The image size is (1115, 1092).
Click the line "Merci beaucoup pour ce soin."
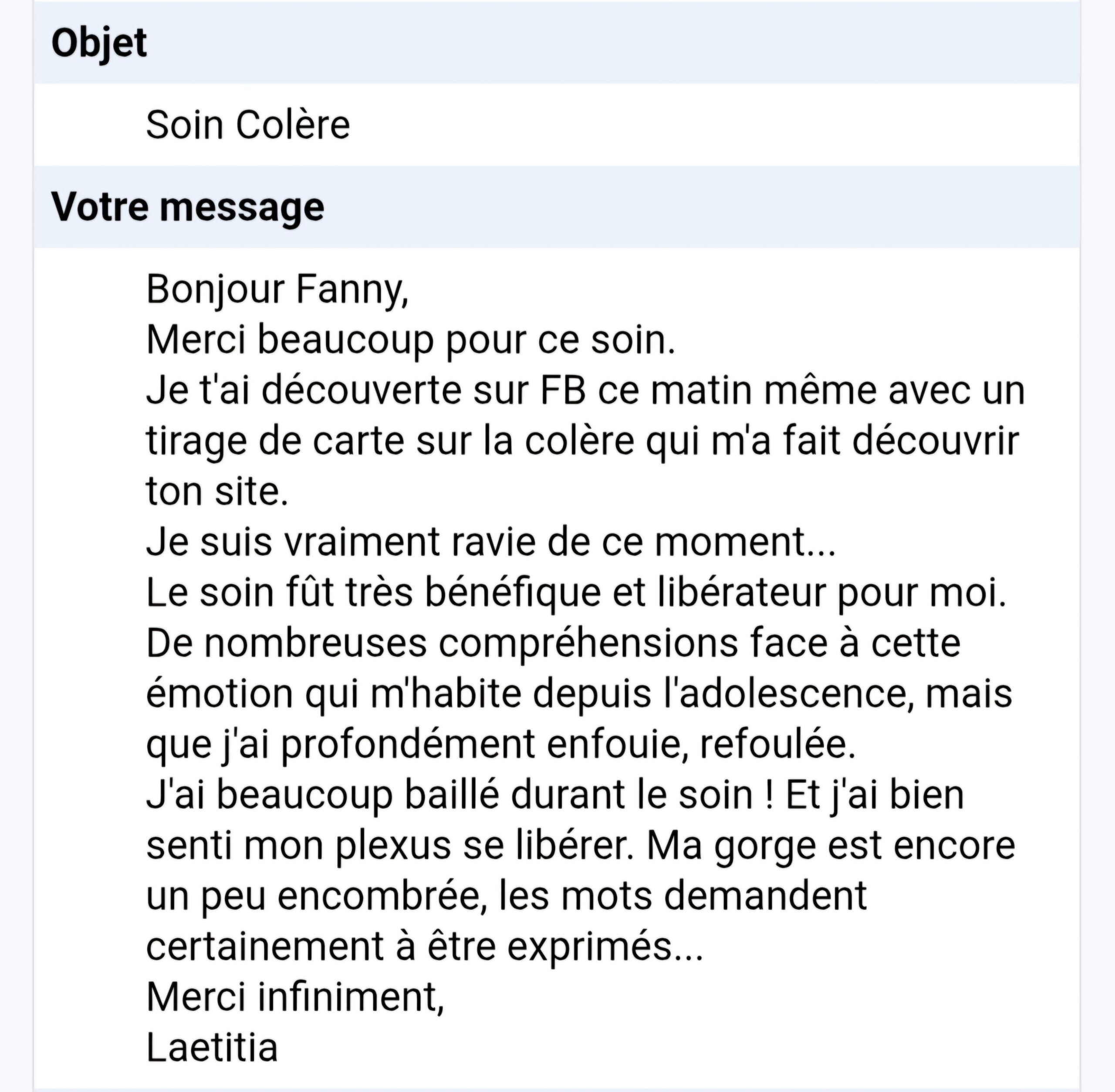[x=410, y=340]
